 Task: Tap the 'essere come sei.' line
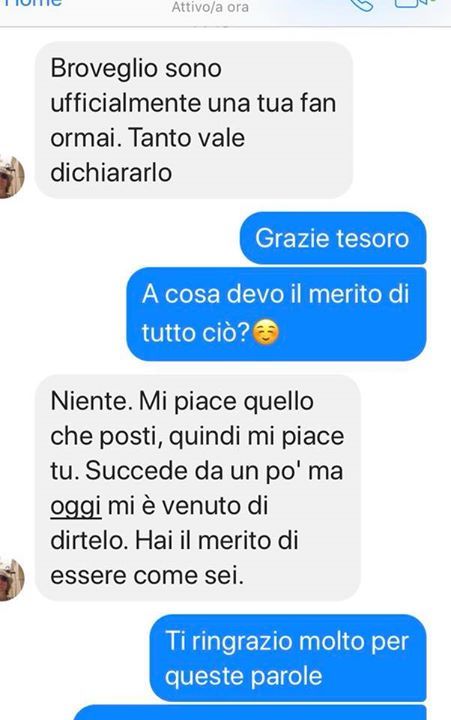[147, 576]
